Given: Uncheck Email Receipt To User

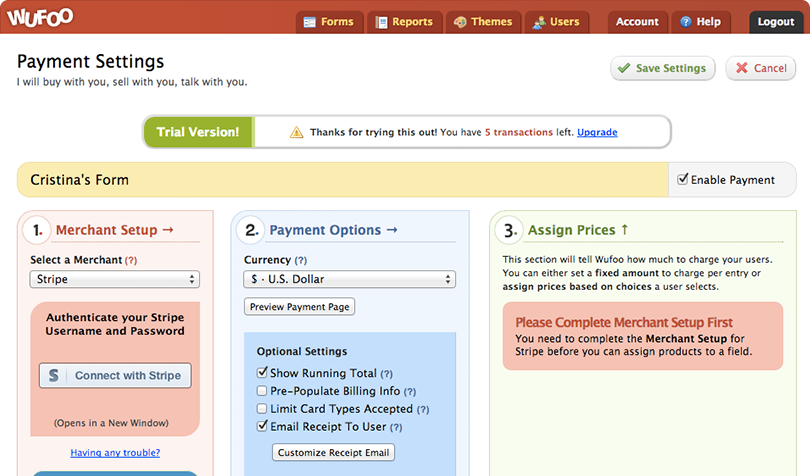Looking at the screenshot, I should 262,426.
